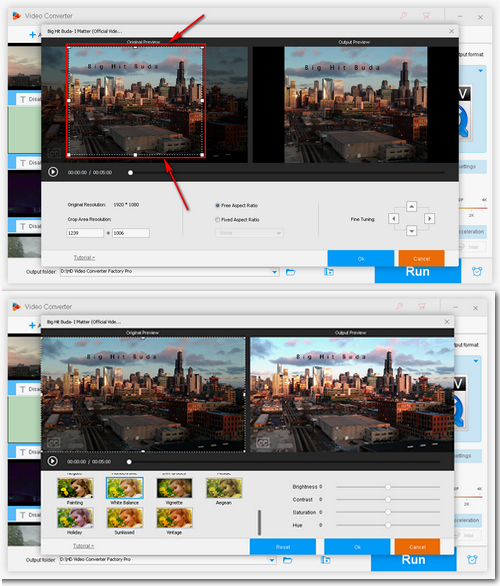Viewport: 500px width, 586px height.
Task: Confirm effects with Ok button
Action: (x=357, y=546)
